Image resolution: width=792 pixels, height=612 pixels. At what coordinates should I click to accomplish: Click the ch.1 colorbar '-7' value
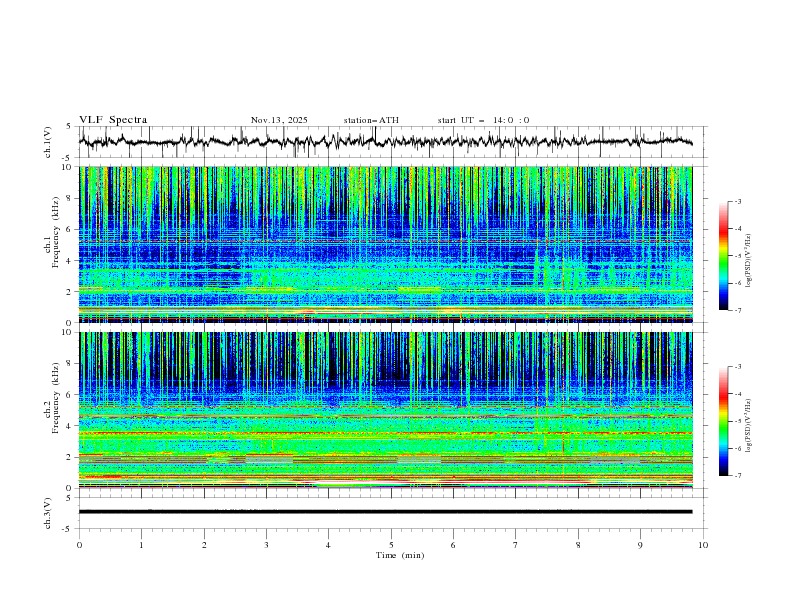point(738,310)
